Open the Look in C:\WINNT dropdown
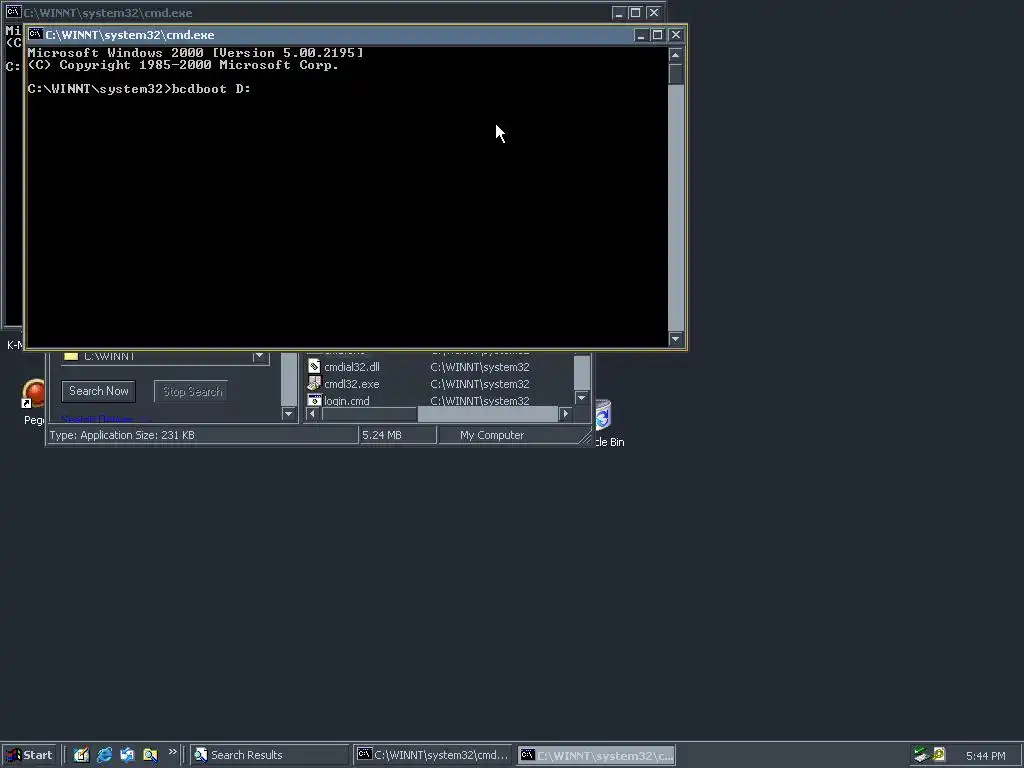Image resolution: width=1024 pixels, height=768 pixels. 260,357
